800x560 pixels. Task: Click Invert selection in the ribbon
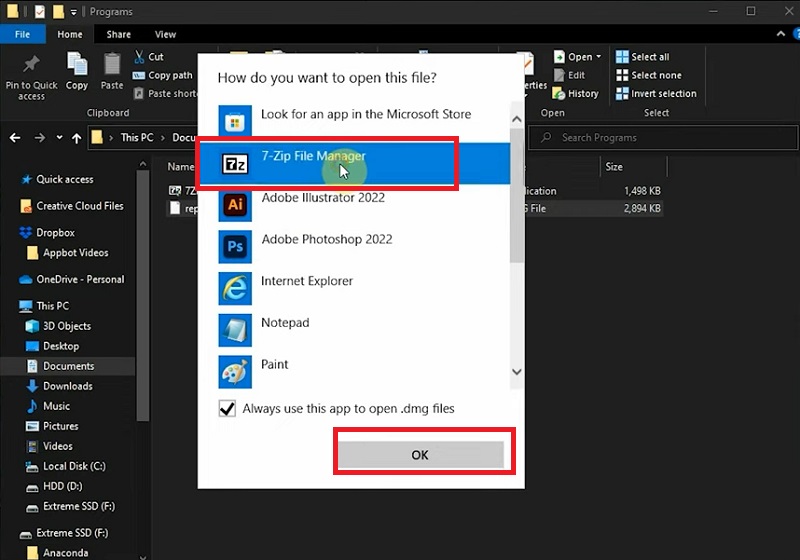click(656, 93)
